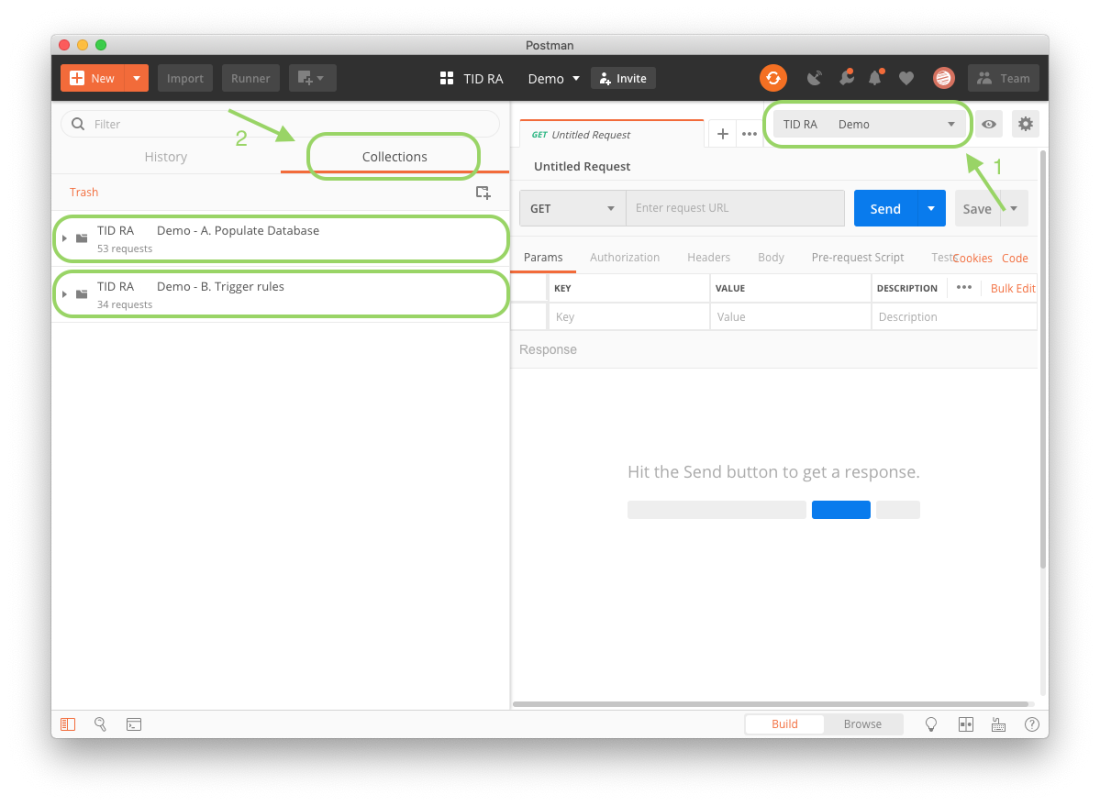Create a new collection with plus-folder icon
Screen dimensions: 1100x806
pos(483,192)
